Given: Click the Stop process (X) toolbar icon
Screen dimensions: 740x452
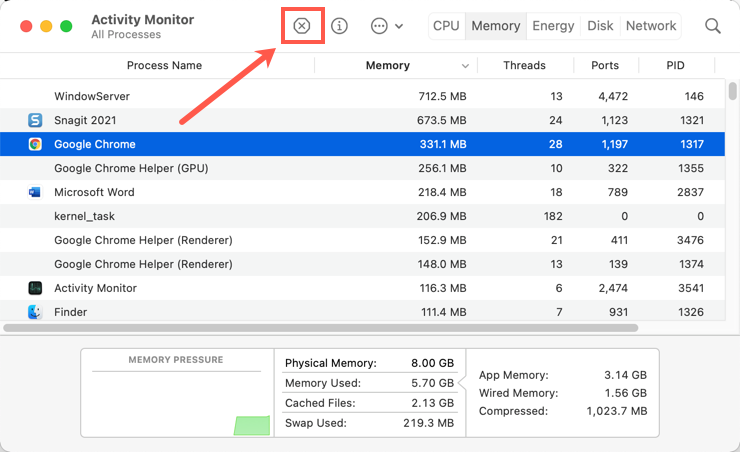Looking at the screenshot, I should coord(302,25).
